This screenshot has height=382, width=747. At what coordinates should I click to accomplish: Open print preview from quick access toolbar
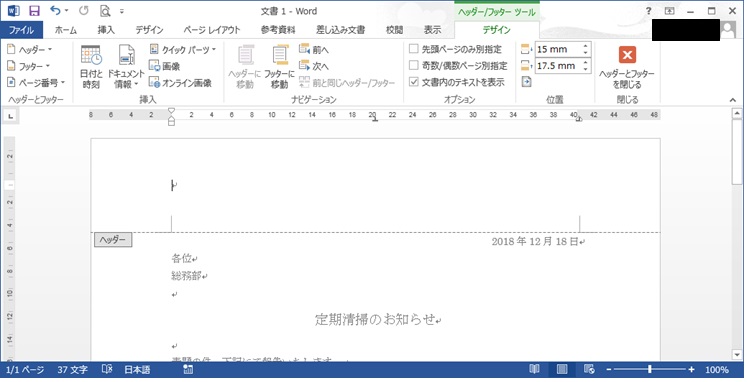pos(105,11)
